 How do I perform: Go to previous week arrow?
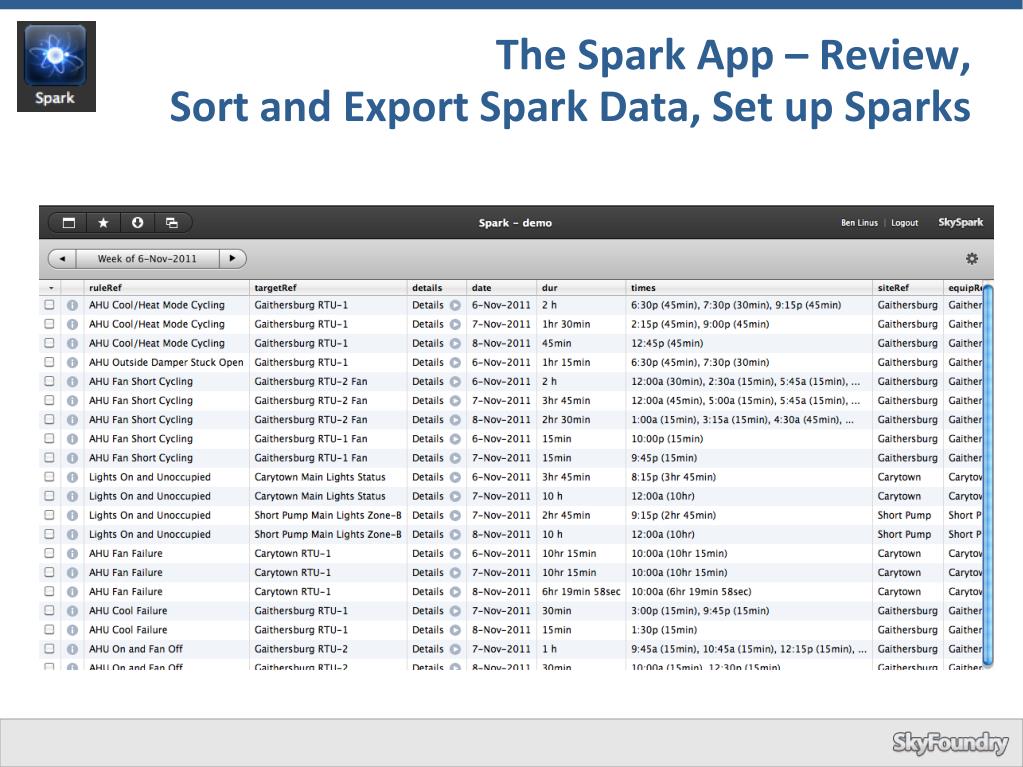62,258
